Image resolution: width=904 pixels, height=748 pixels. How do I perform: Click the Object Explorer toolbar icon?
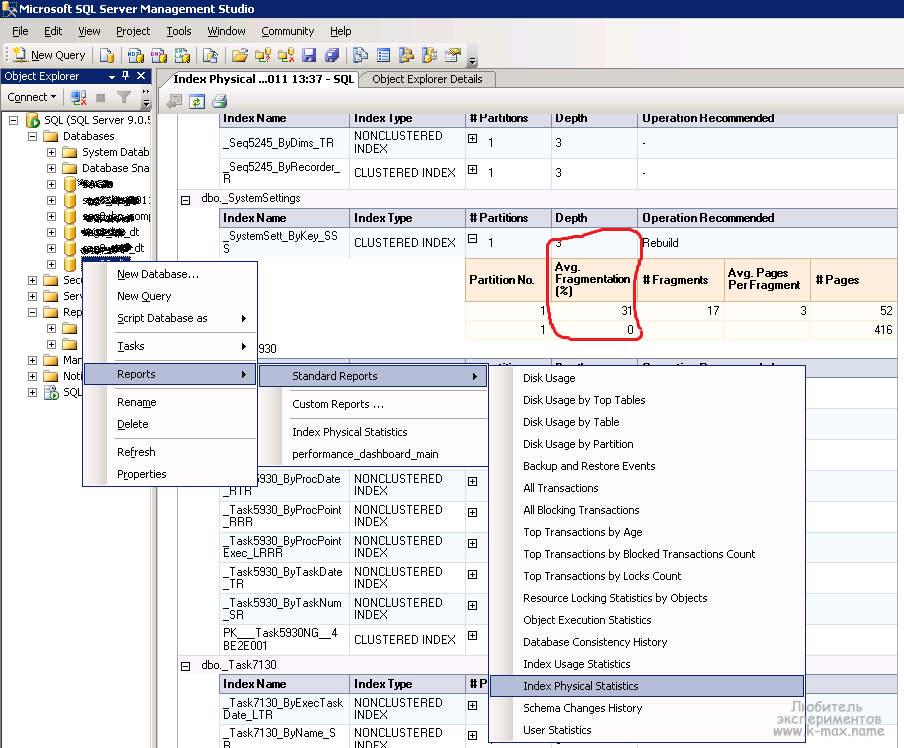click(406, 55)
